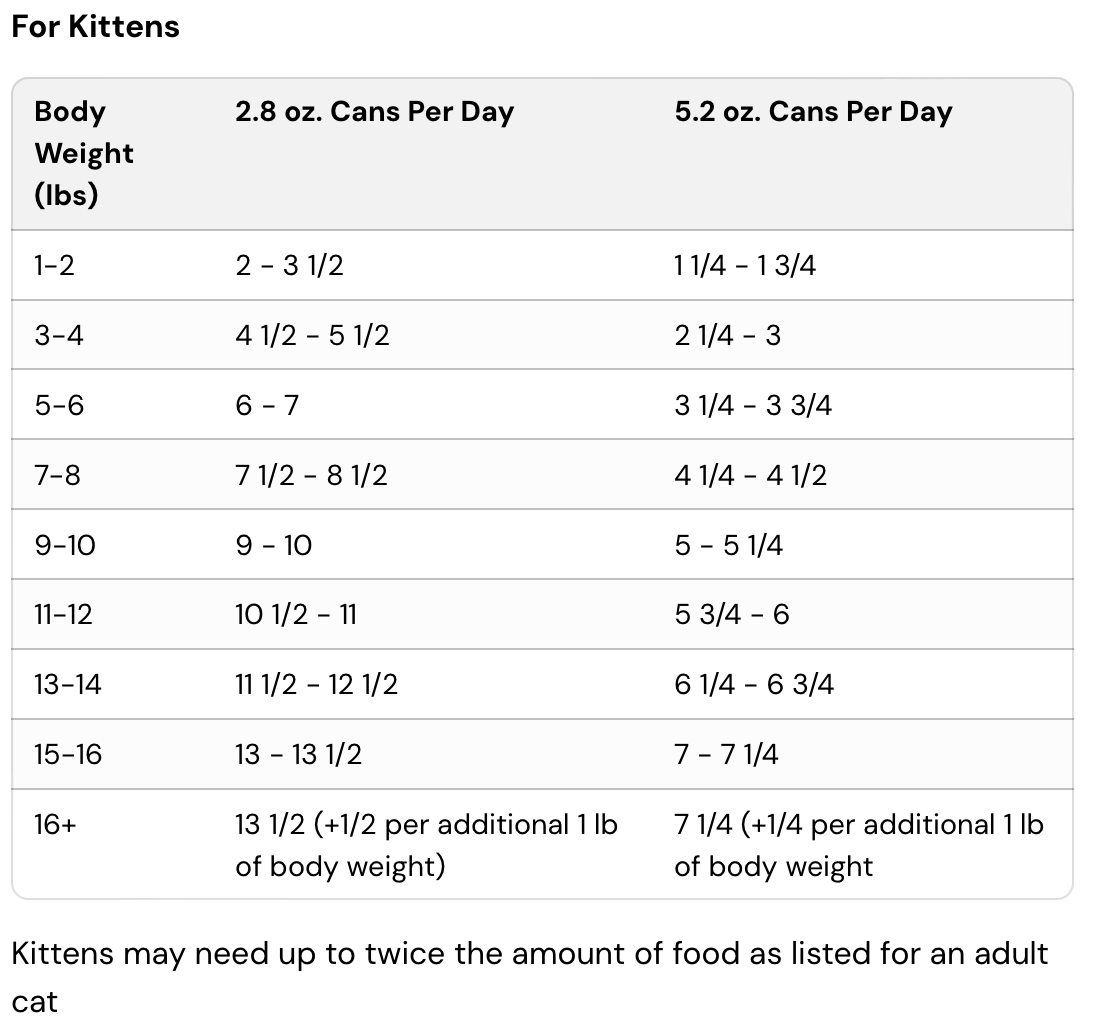Select the 9-10 body weight cell
This screenshot has height=1028, width=1104.
[x=65, y=545]
